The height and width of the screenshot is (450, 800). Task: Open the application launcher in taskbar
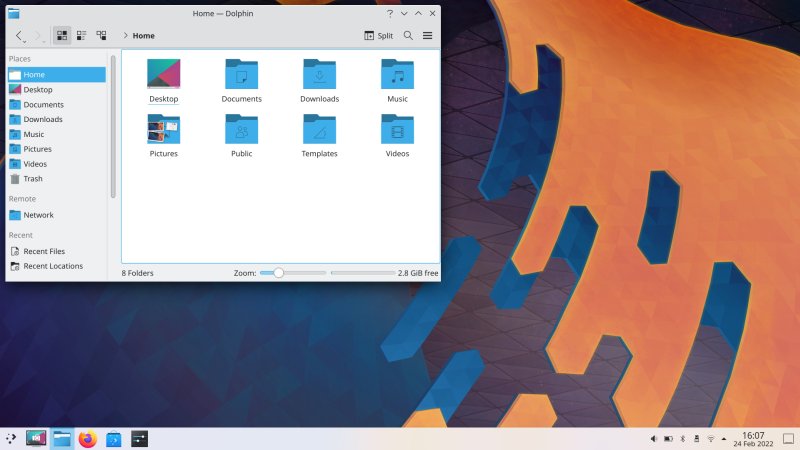tap(11, 438)
